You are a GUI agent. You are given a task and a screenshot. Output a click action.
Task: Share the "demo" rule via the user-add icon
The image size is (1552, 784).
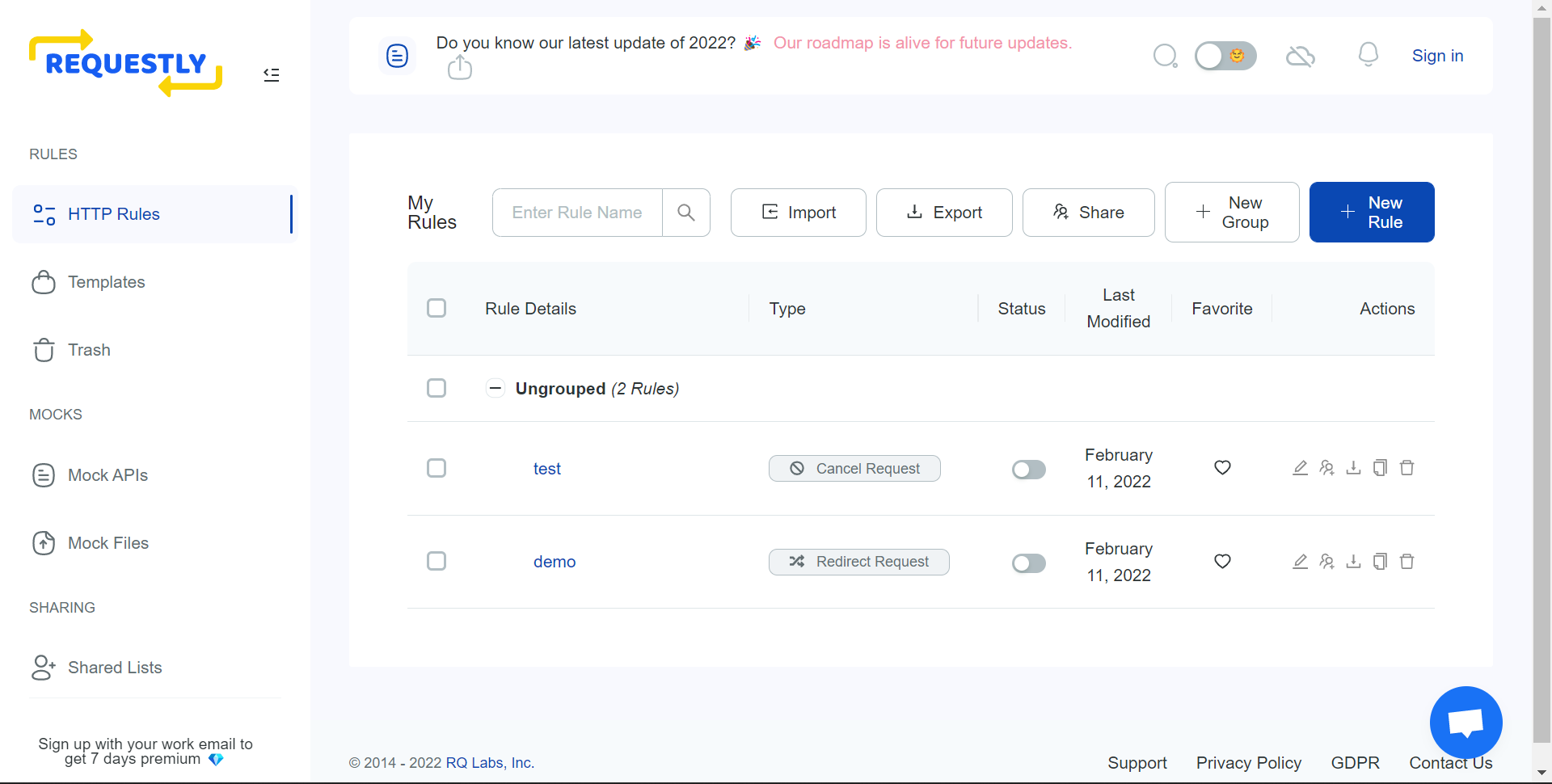(x=1326, y=561)
